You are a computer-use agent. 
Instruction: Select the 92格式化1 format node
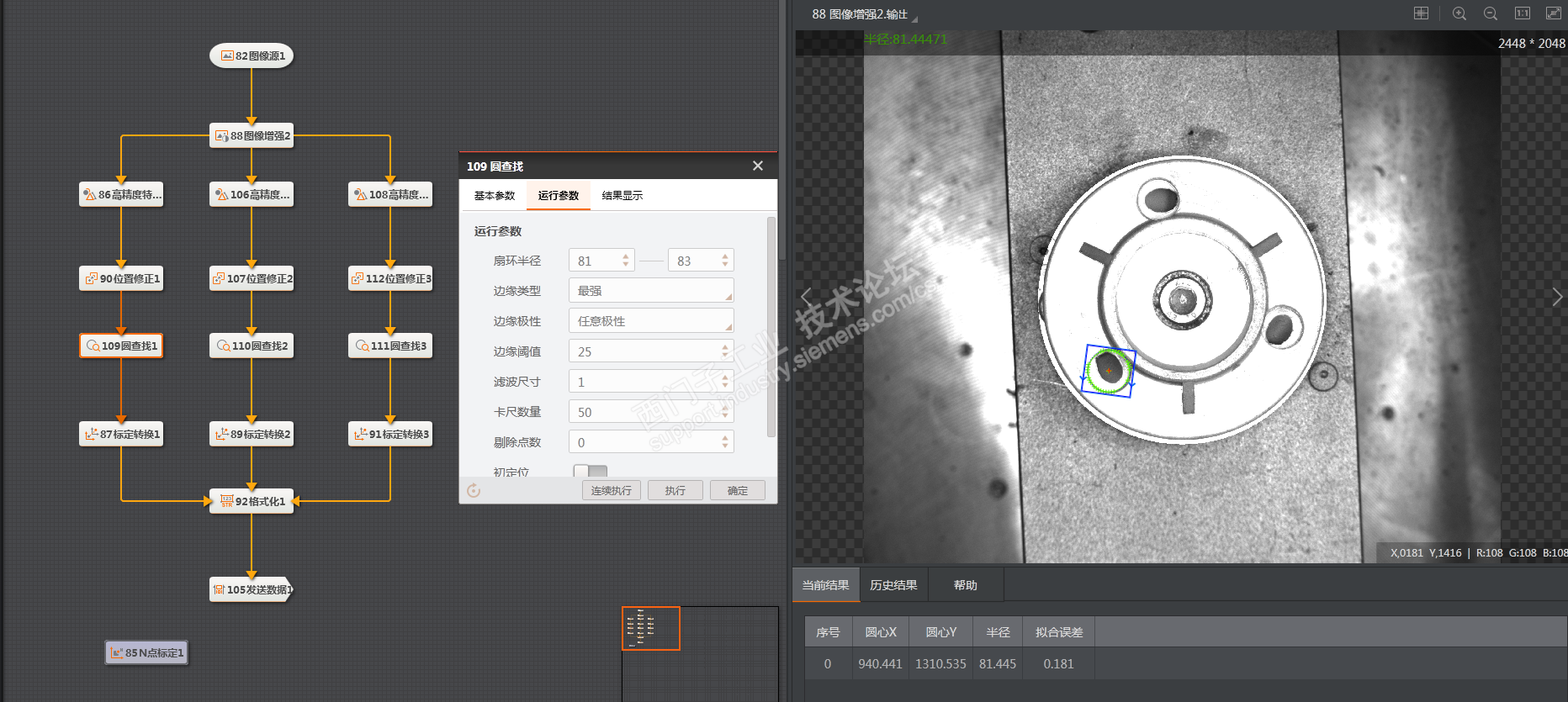[x=252, y=501]
